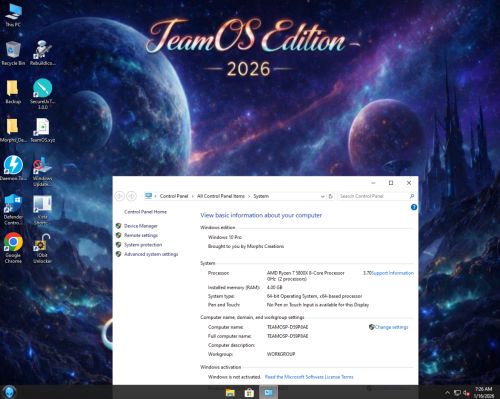Open File Explorer from the taskbar
The height and width of the screenshot is (399, 500).
click(230, 393)
